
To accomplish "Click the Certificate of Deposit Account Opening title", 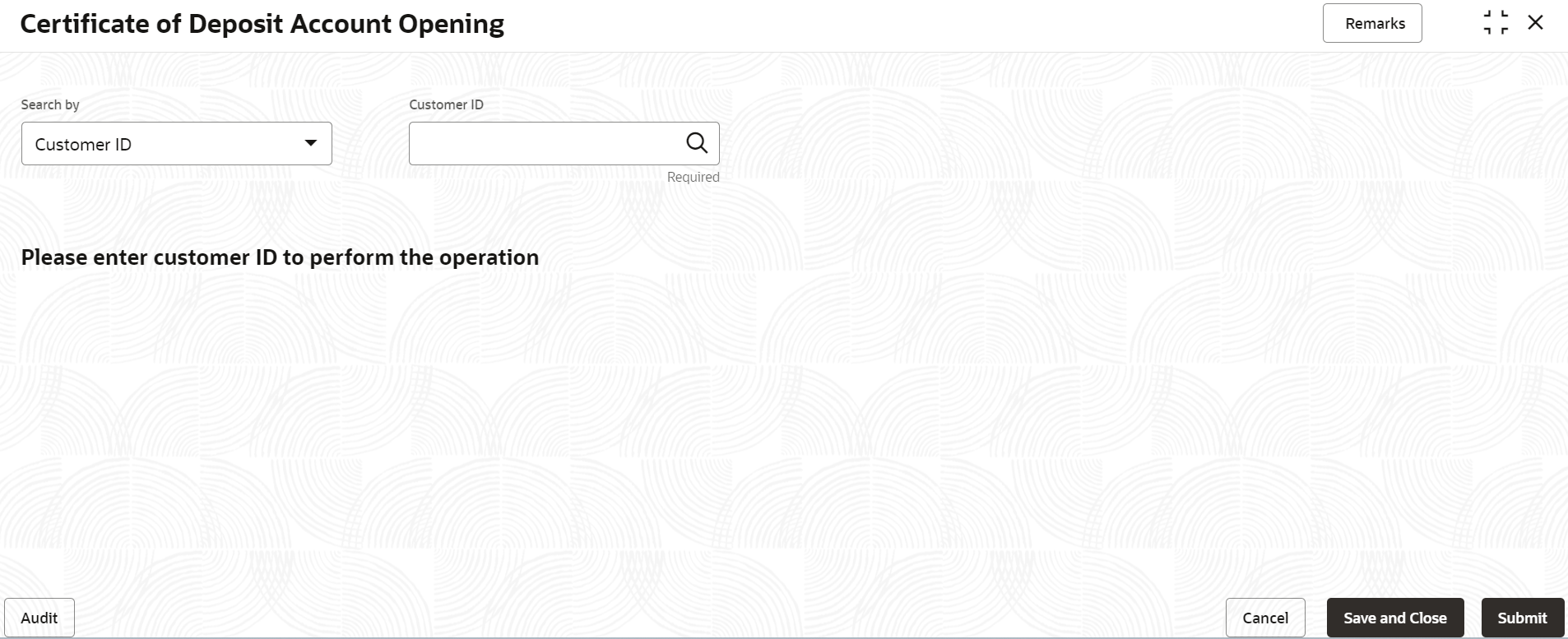I will (x=262, y=24).
